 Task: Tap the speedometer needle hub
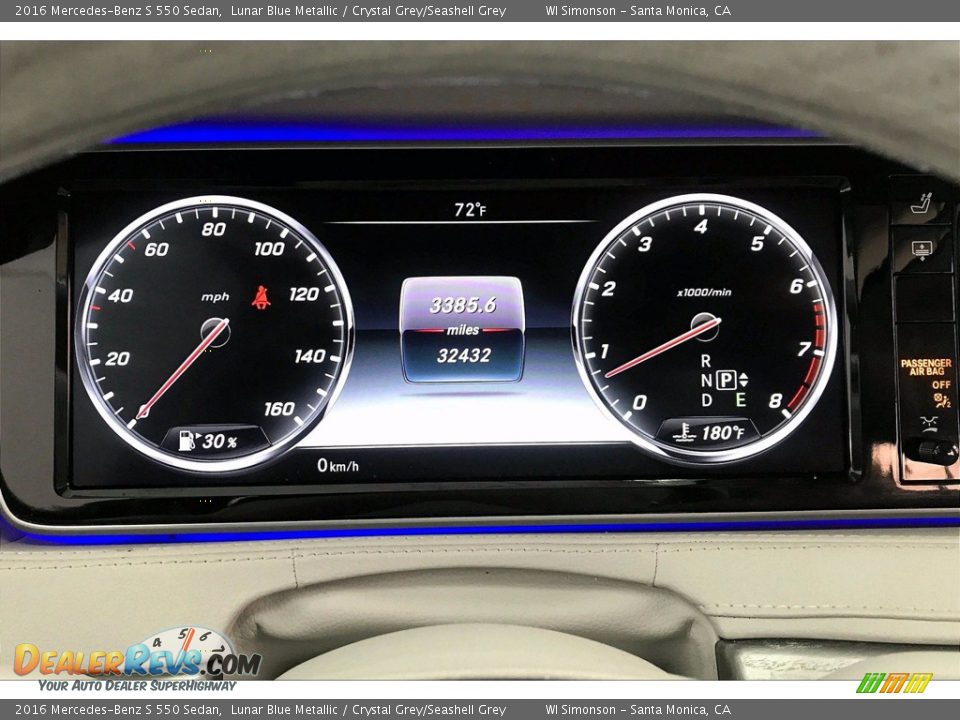point(216,333)
